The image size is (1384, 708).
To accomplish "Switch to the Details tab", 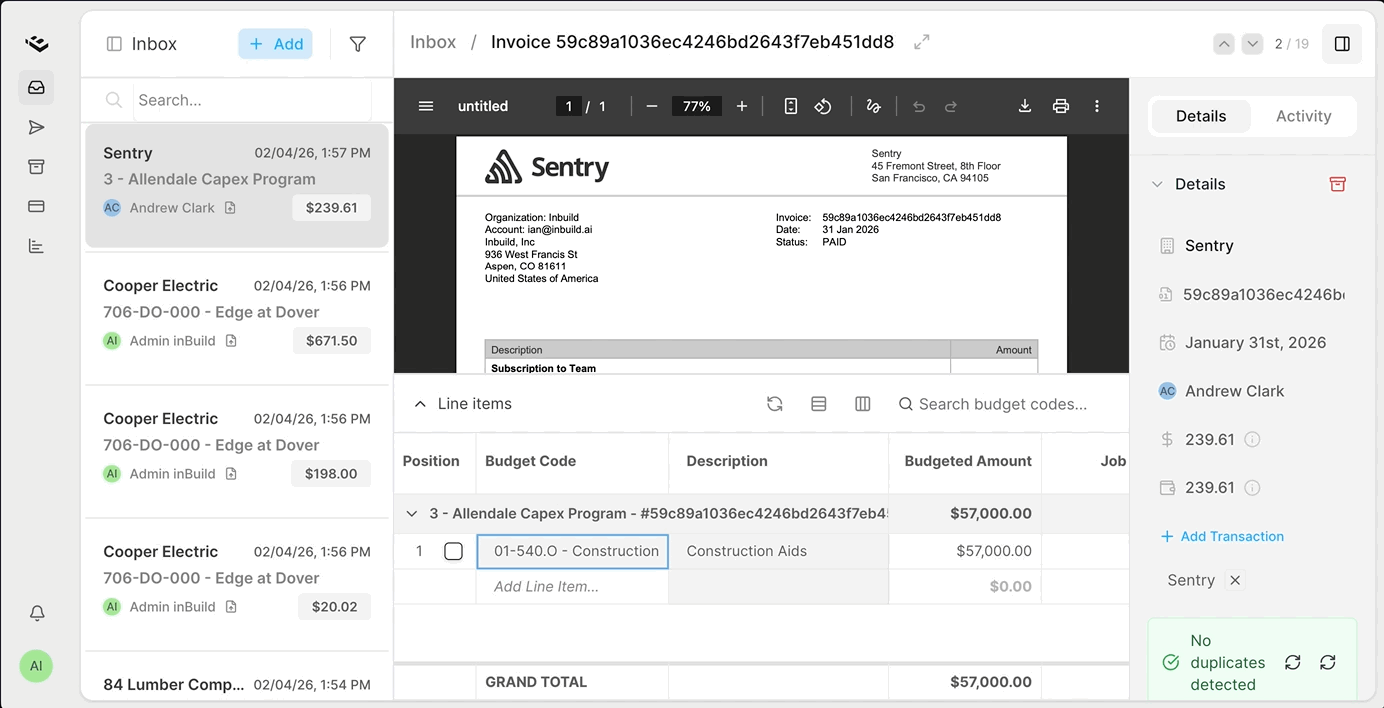I will coord(1201,116).
